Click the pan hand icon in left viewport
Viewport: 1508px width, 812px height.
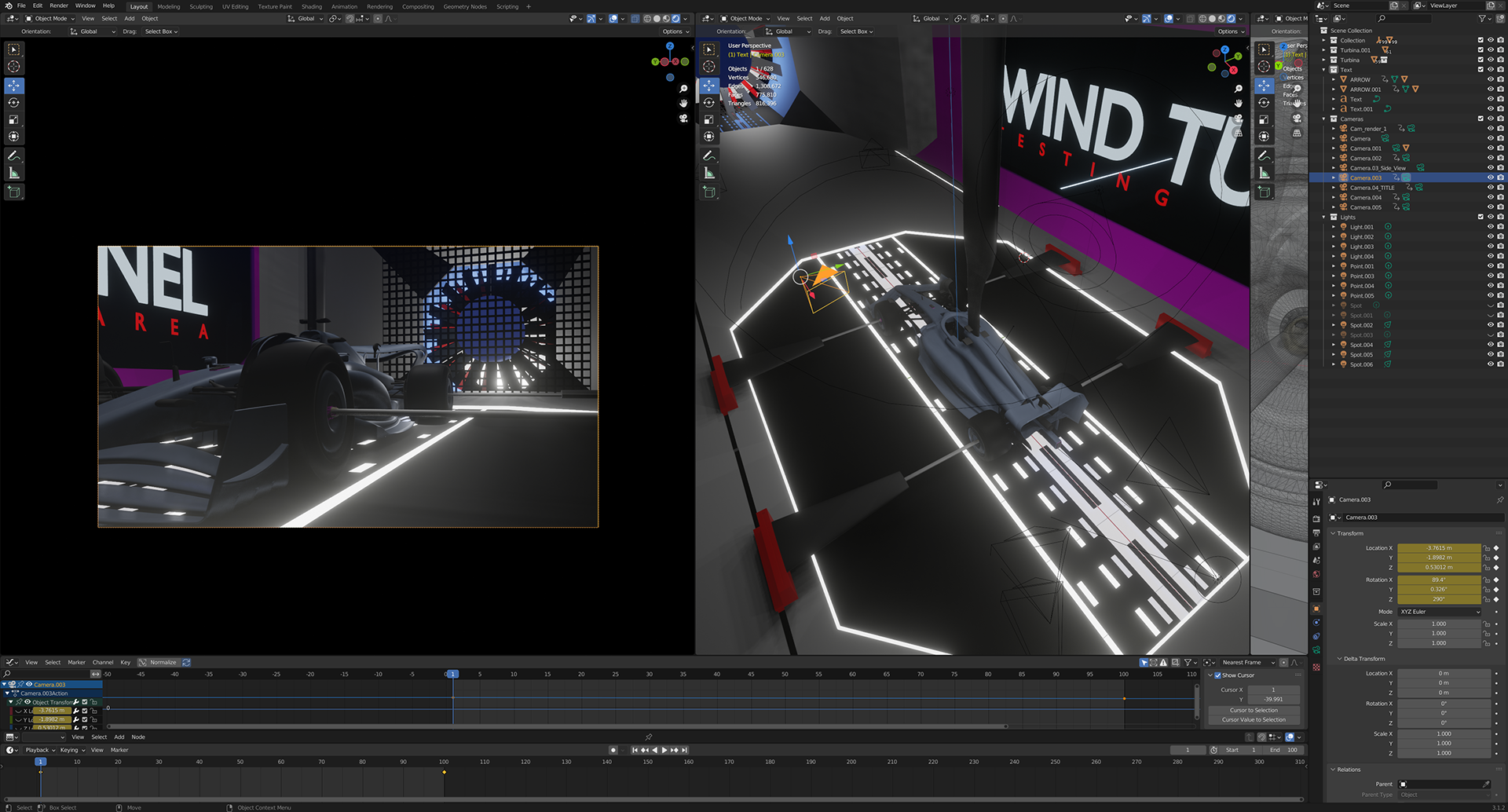point(683,103)
